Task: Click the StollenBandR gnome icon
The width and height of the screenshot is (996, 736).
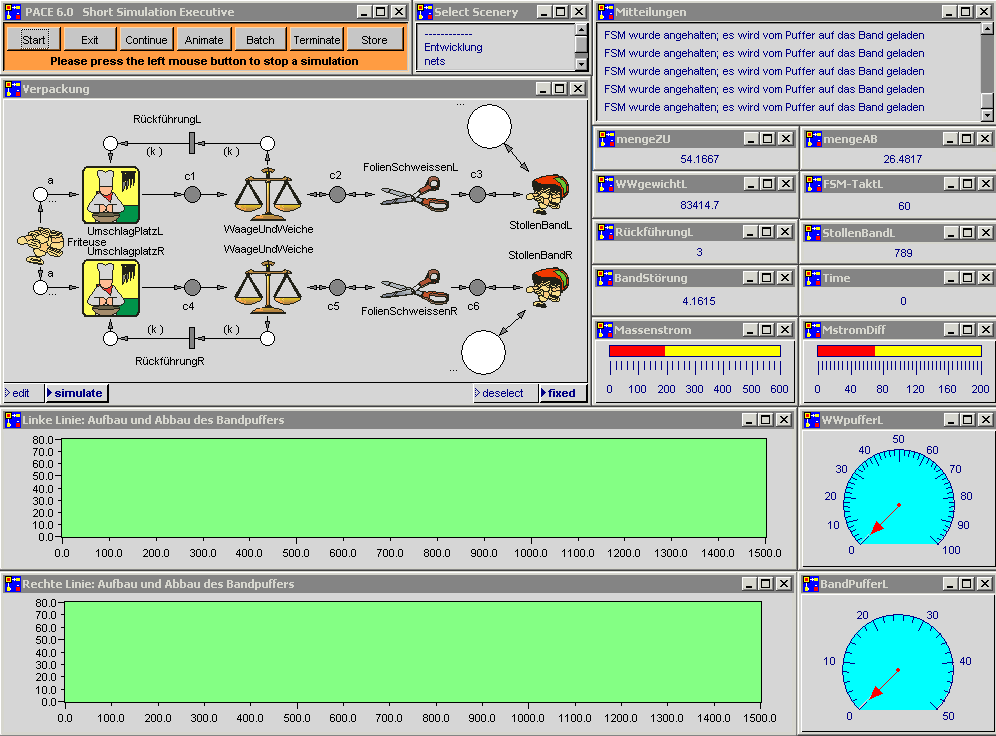Action: (548, 287)
